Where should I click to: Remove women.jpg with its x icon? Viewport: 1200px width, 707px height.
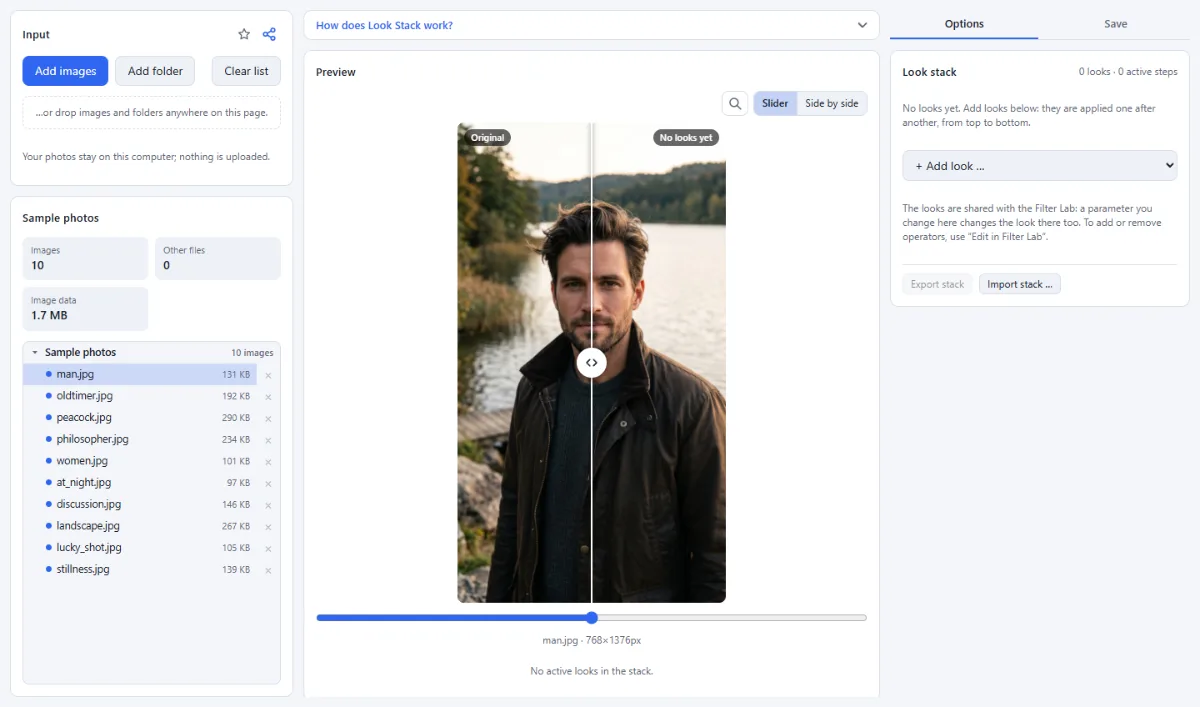tap(268, 462)
